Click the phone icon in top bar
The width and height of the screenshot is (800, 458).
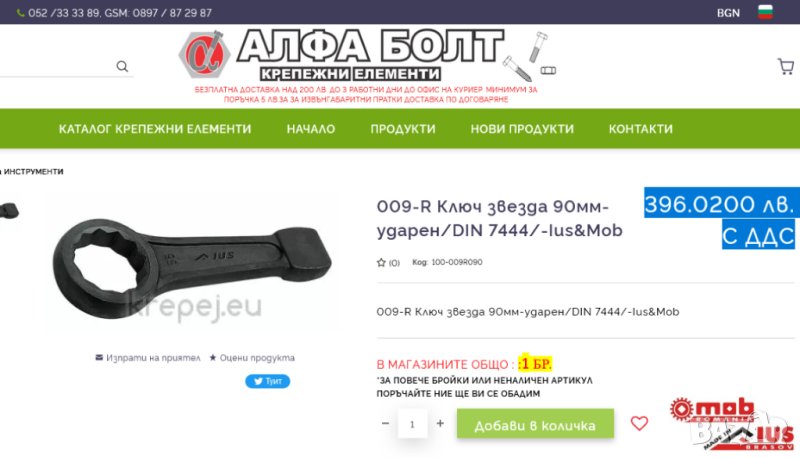(20, 13)
